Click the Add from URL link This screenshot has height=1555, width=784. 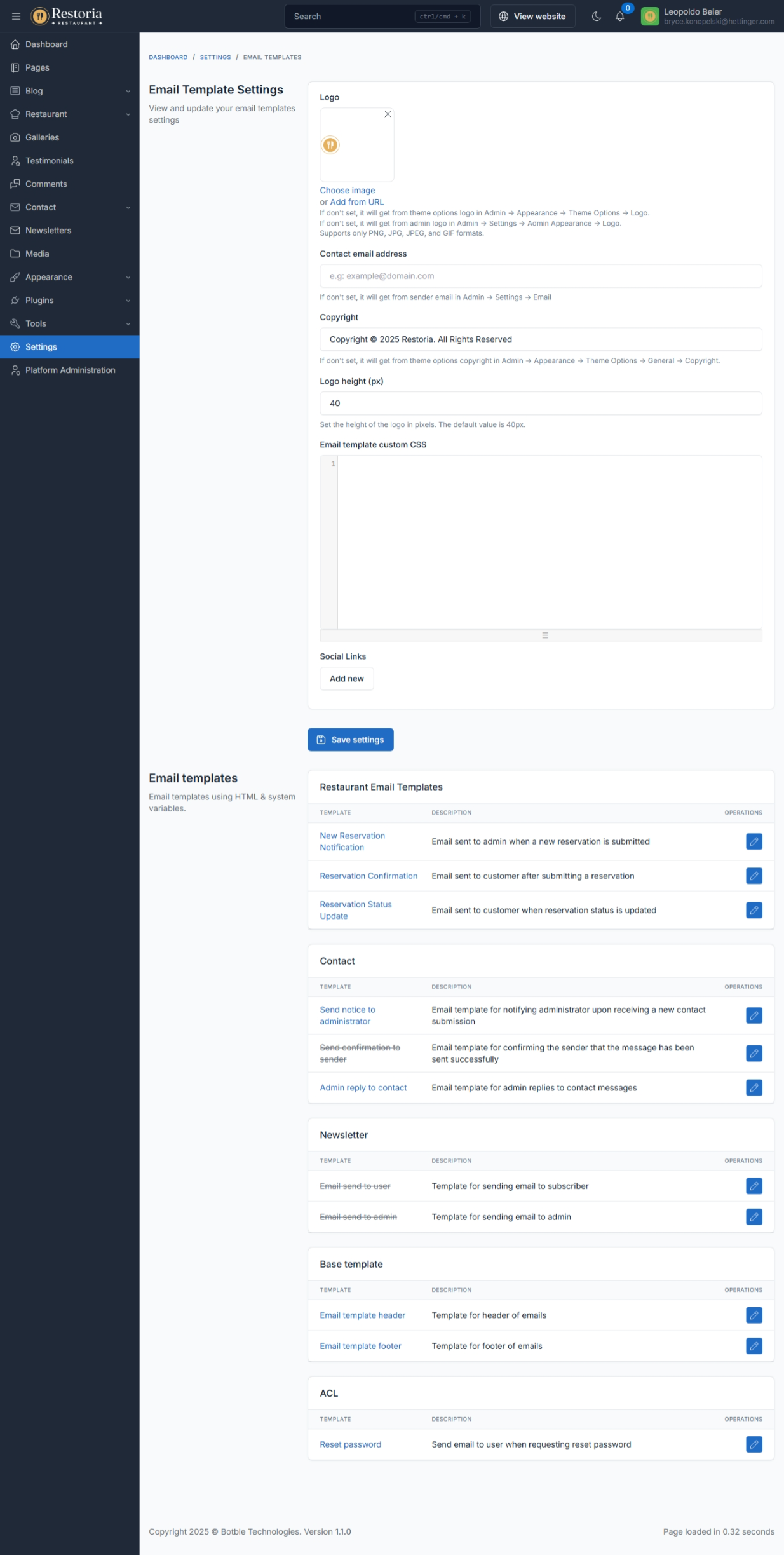356,202
